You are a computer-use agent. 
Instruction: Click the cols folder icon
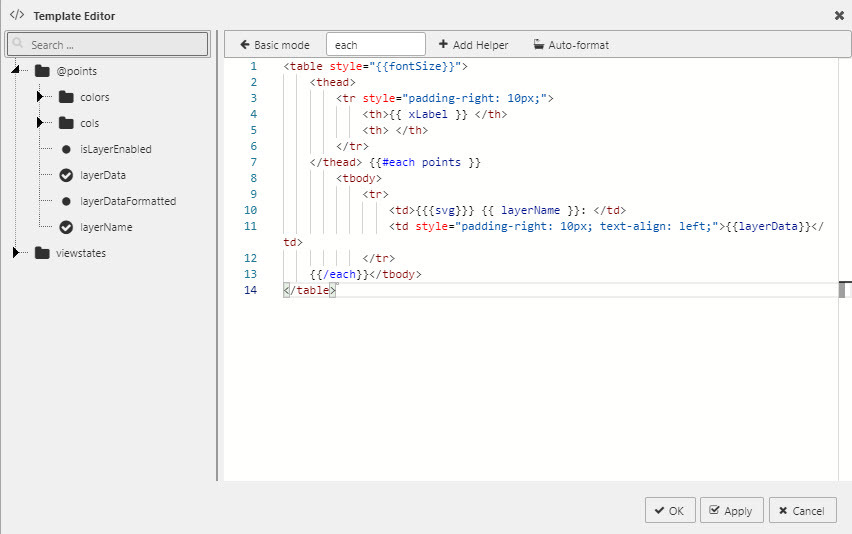pyautogui.click(x=66, y=123)
